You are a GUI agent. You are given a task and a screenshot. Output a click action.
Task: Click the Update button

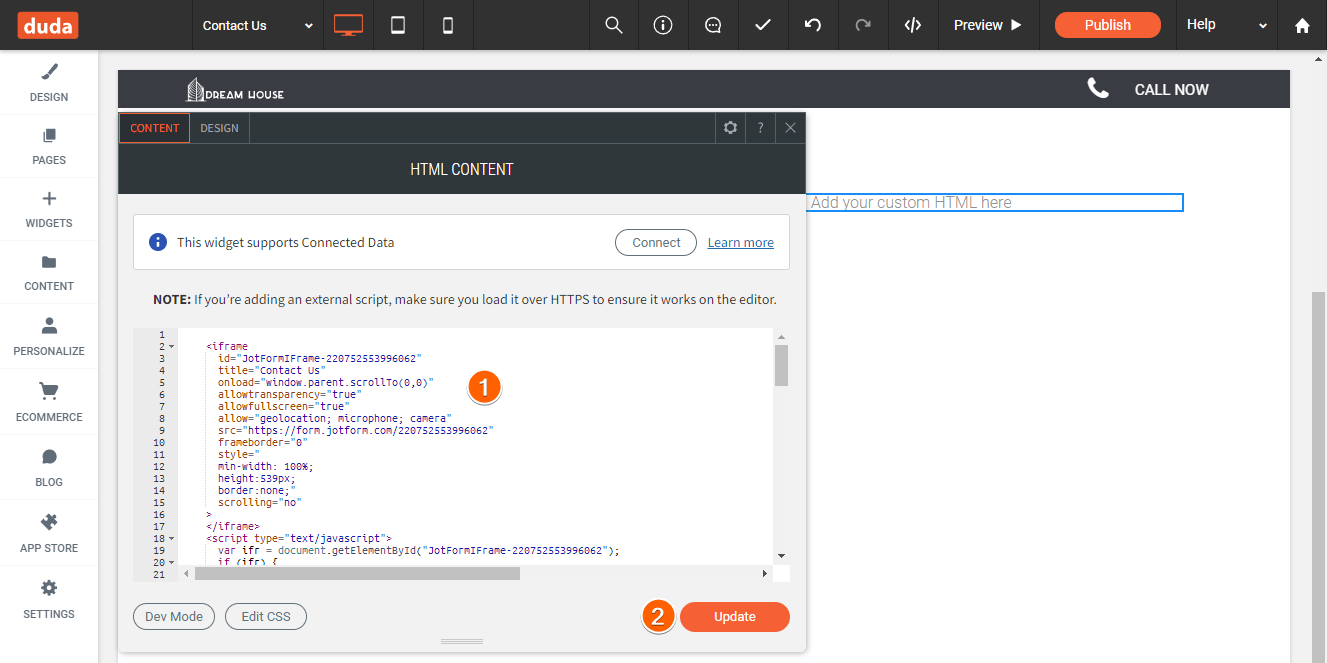click(734, 617)
